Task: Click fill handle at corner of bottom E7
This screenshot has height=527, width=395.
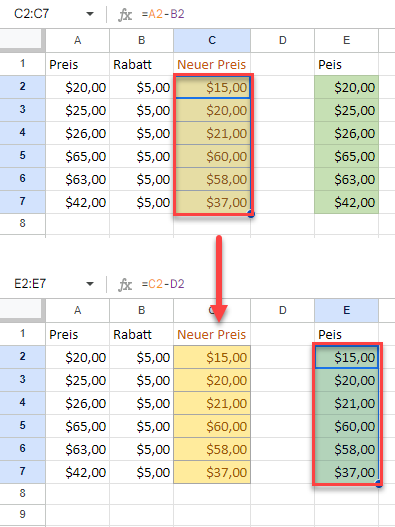Action: point(379,484)
